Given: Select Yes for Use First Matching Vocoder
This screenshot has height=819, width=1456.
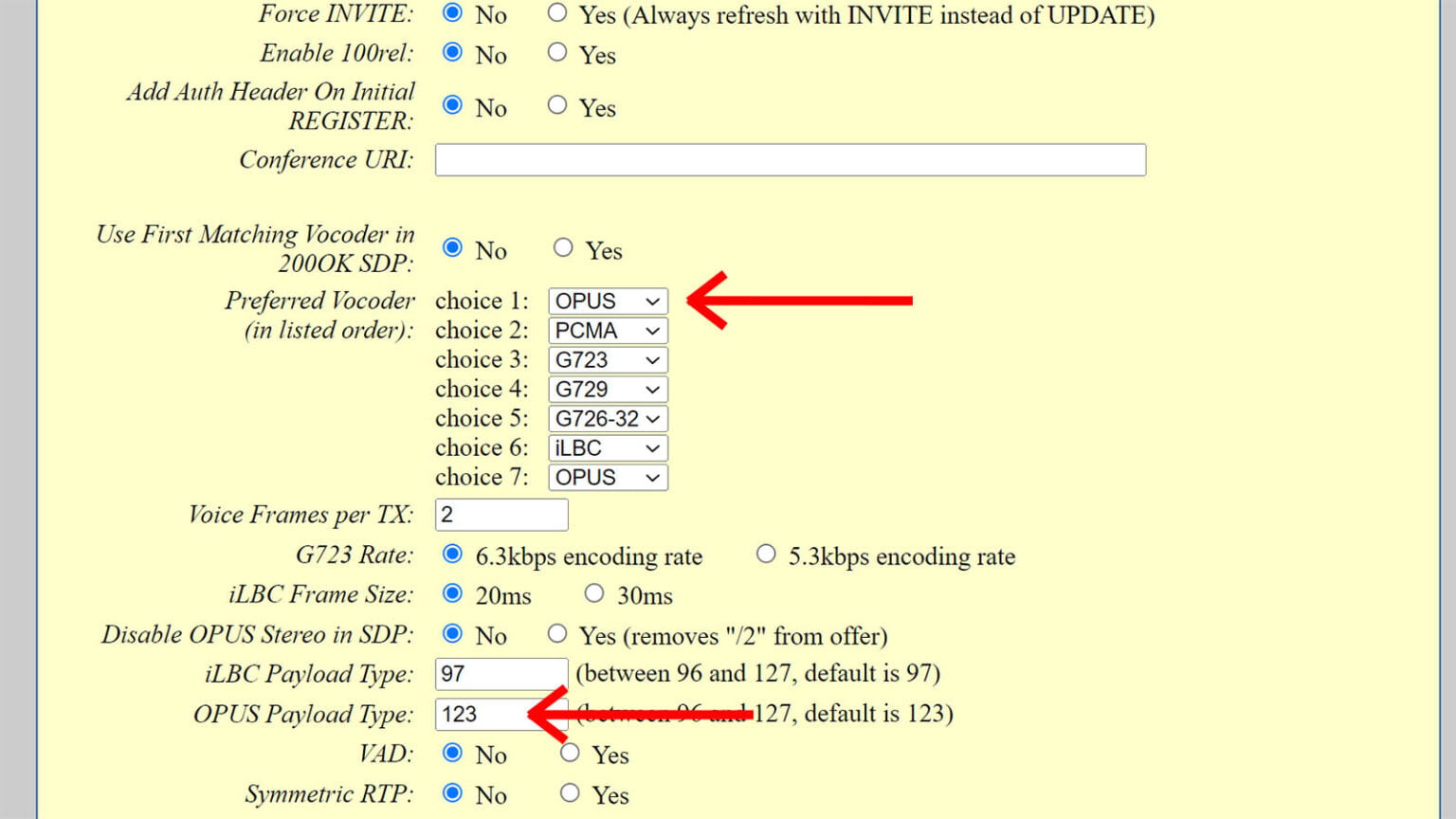Looking at the screenshot, I should point(563,248).
